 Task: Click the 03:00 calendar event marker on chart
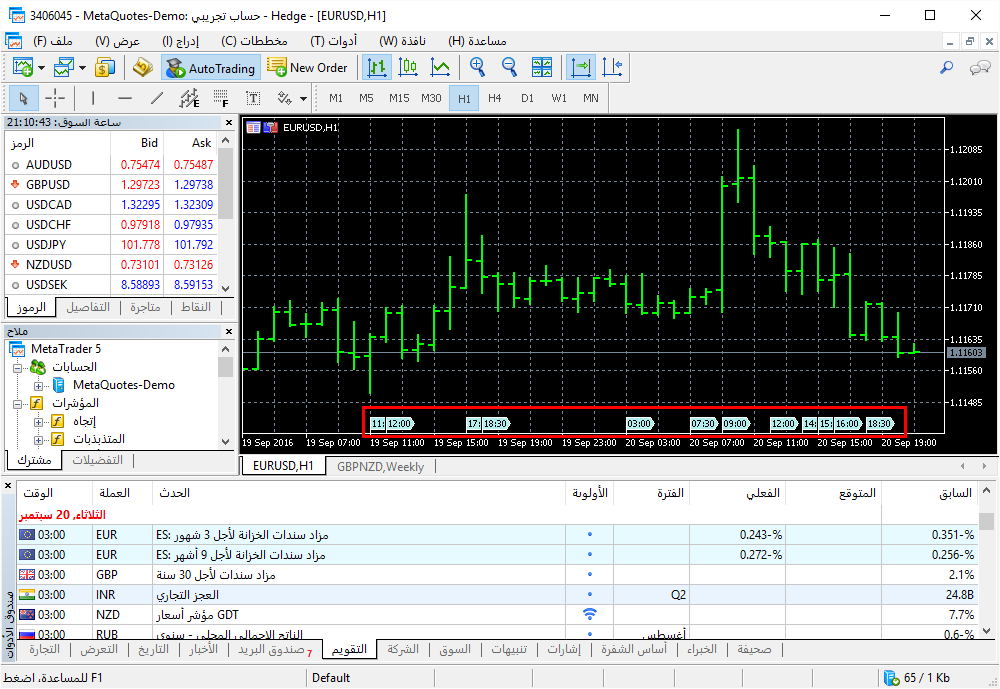[640, 424]
